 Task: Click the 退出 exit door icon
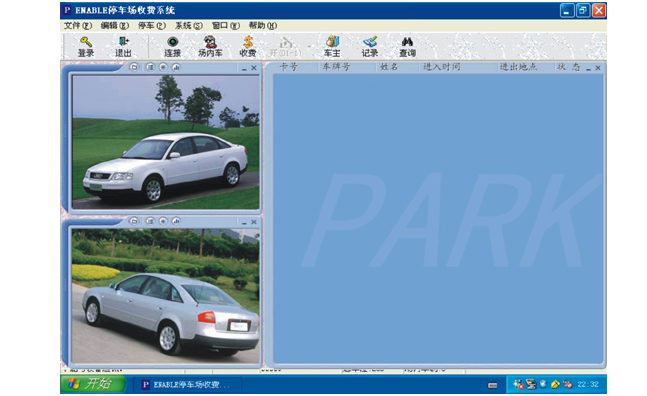click(x=123, y=46)
